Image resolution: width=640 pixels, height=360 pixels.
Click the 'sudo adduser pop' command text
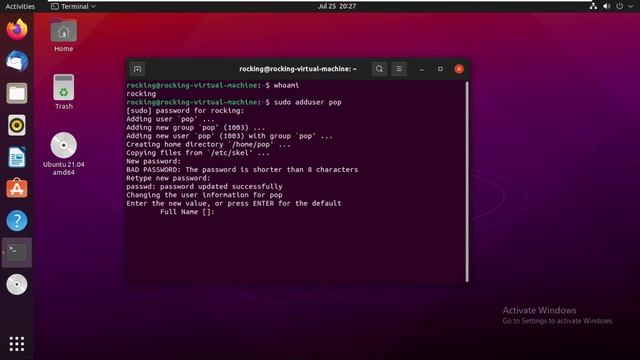coord(308,102)
